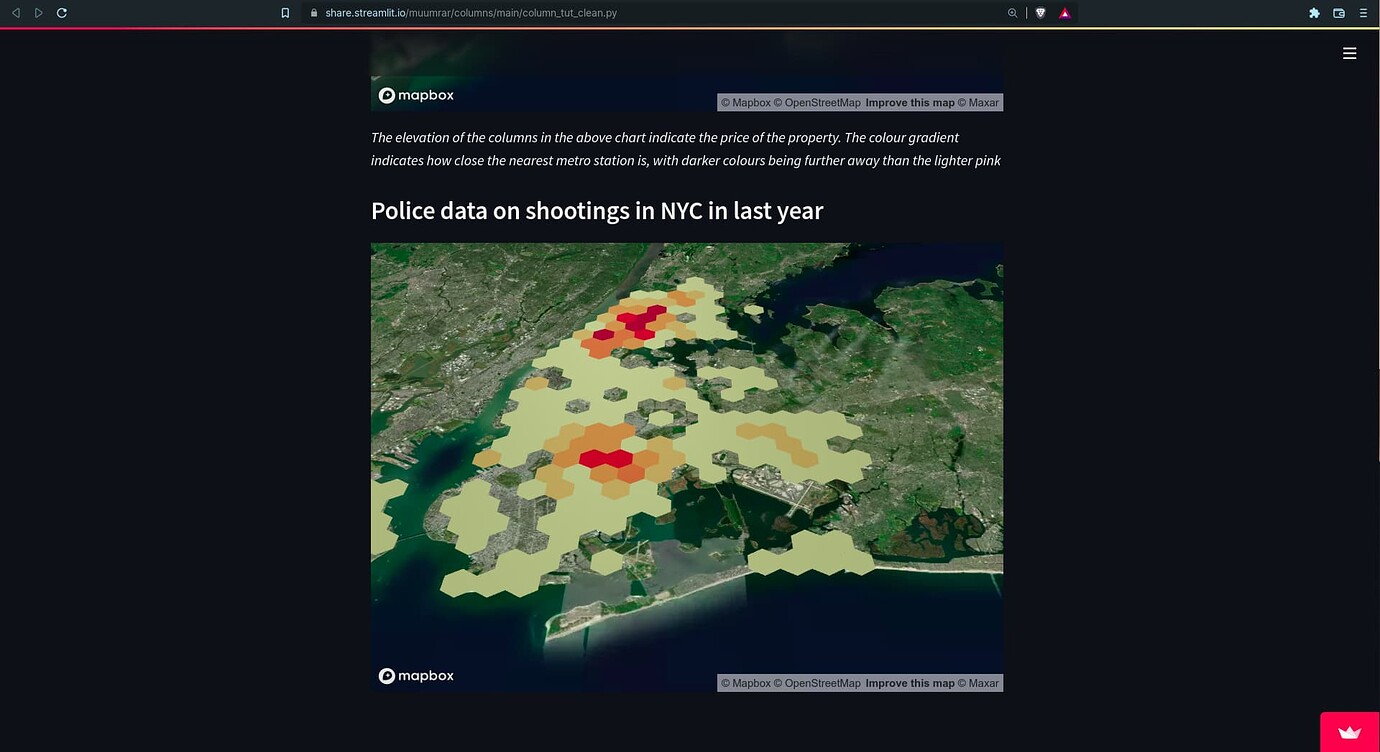Open the Mapbox copyright link on the upper map

tap(744, 102)
